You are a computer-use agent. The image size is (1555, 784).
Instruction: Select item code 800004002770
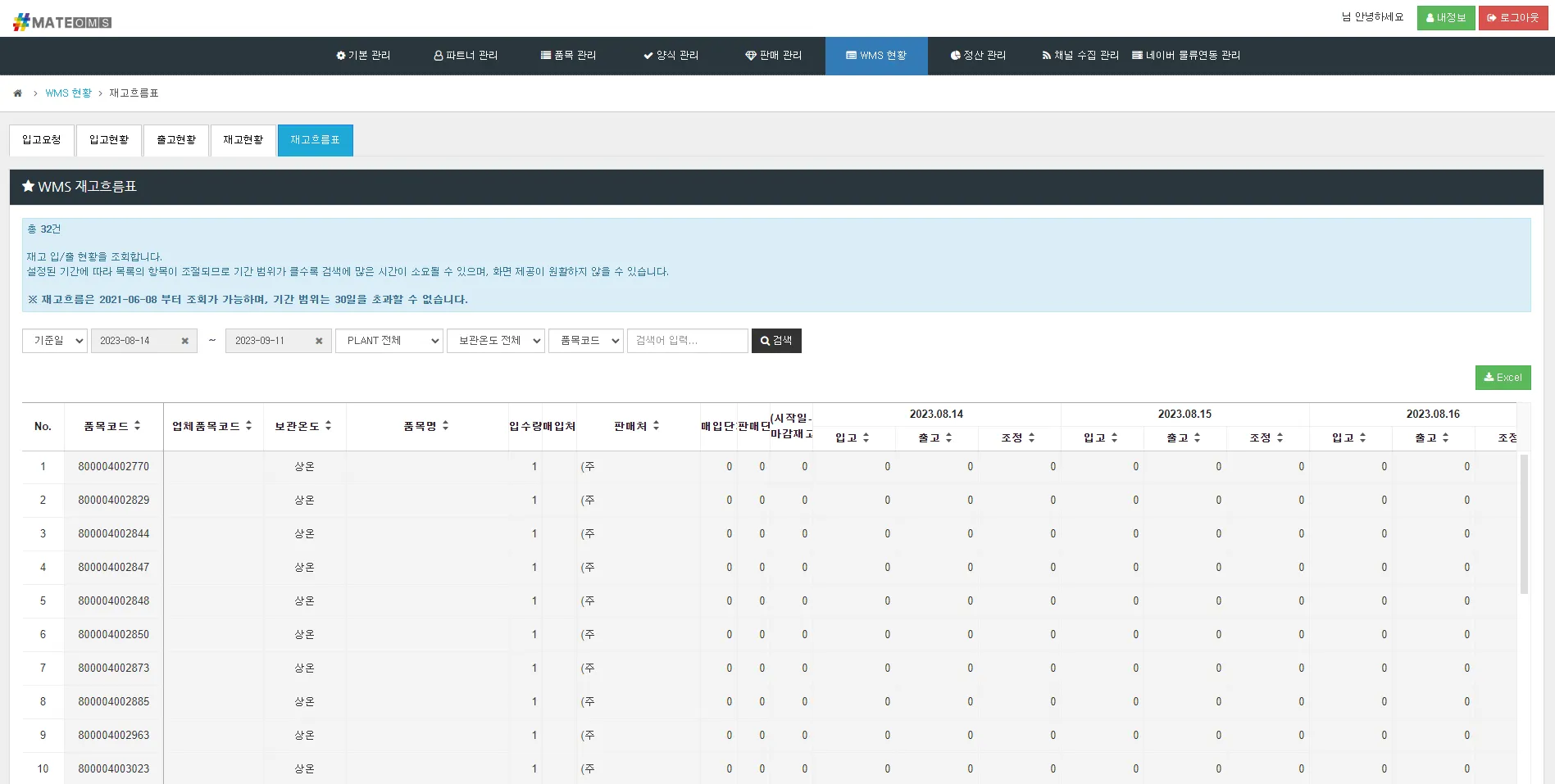click(114, 467)
